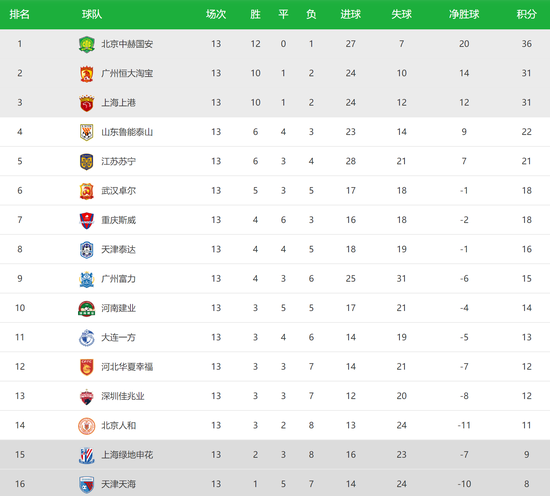The image size is (550, 496).
Task: Click the 排名 column header
Action: (x=20, y=14)
